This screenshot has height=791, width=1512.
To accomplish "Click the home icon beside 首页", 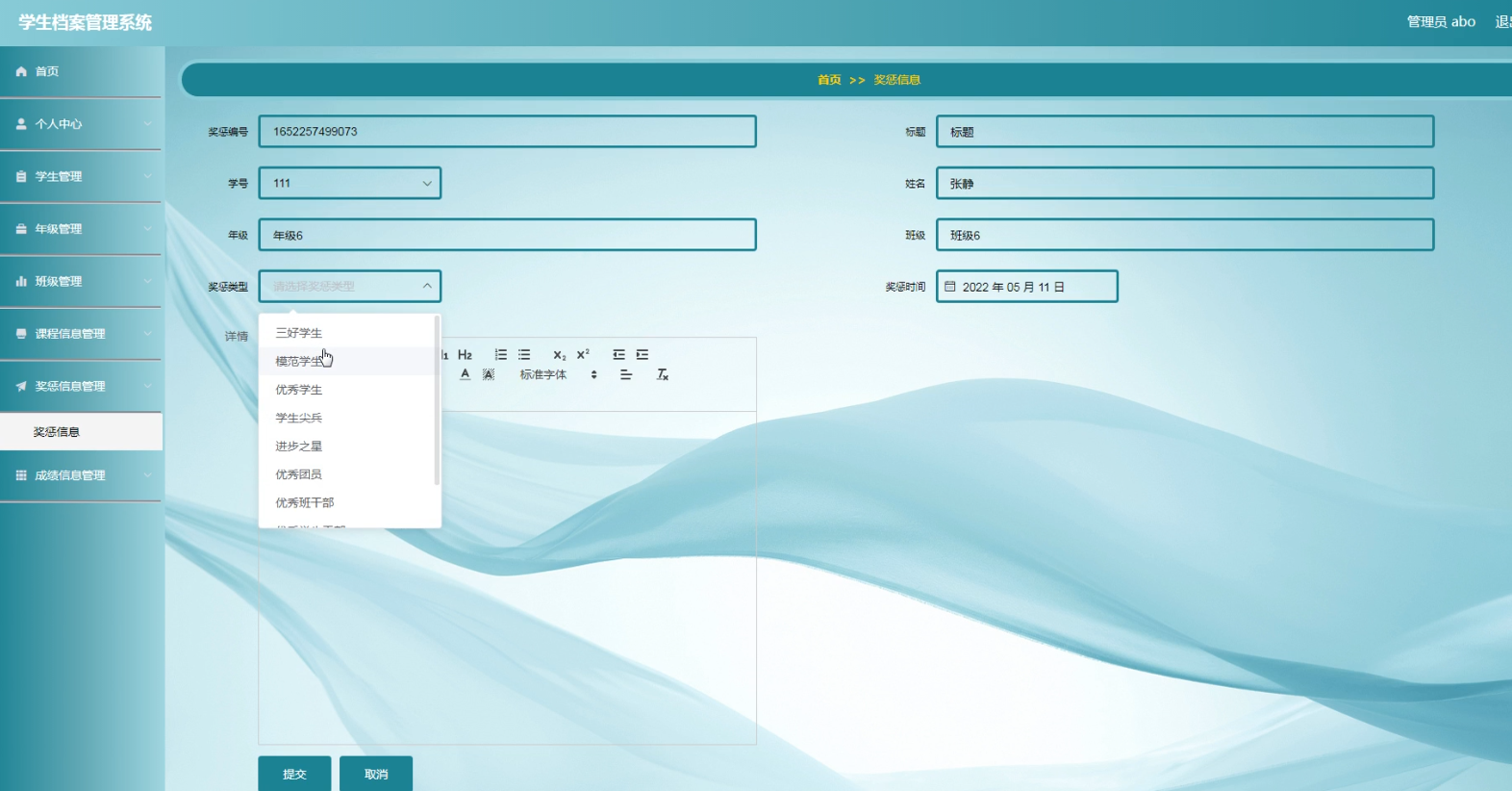I will 21,71.
